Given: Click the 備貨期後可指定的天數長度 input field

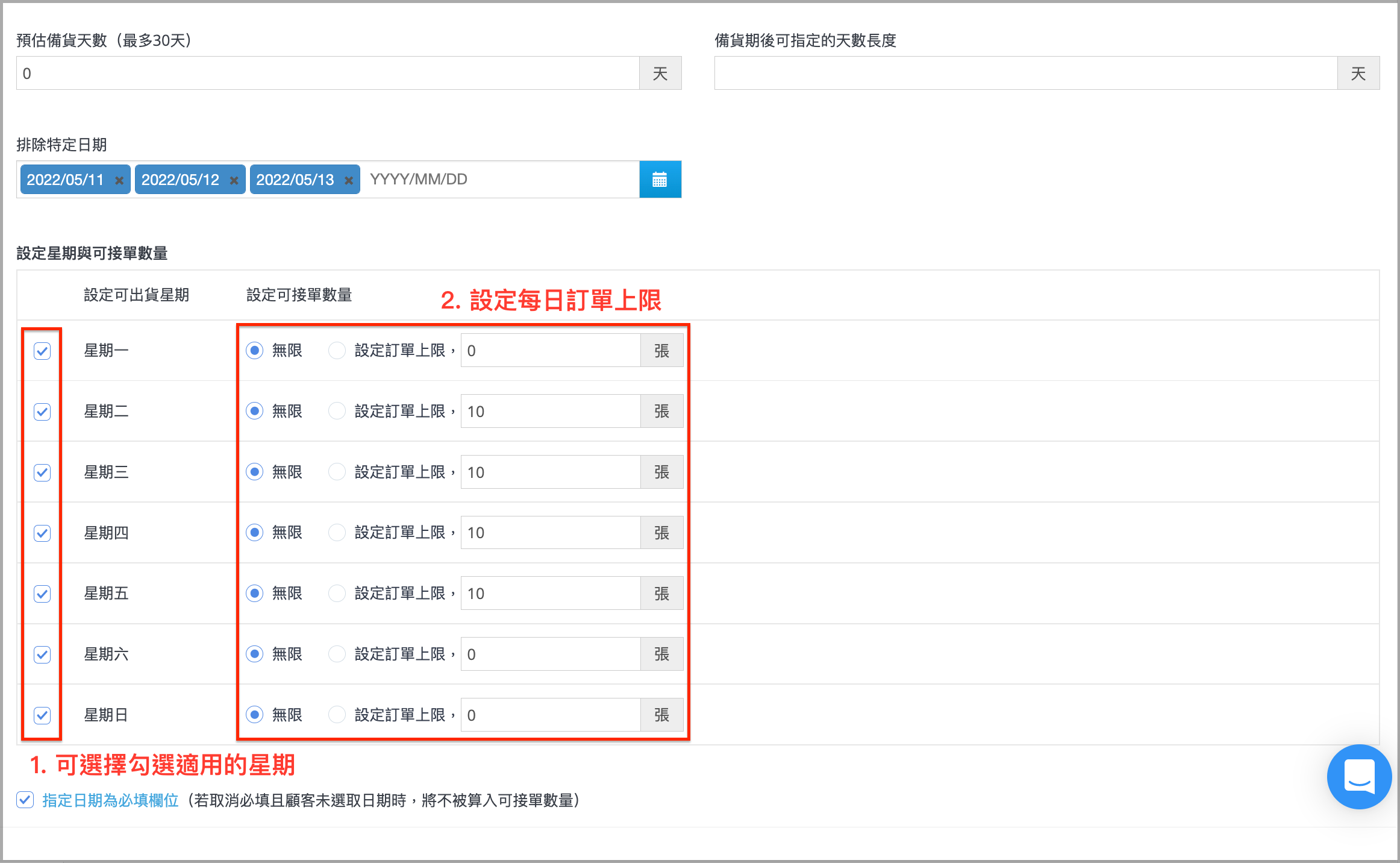Looking at the screenshot, I should point(1026,73).
